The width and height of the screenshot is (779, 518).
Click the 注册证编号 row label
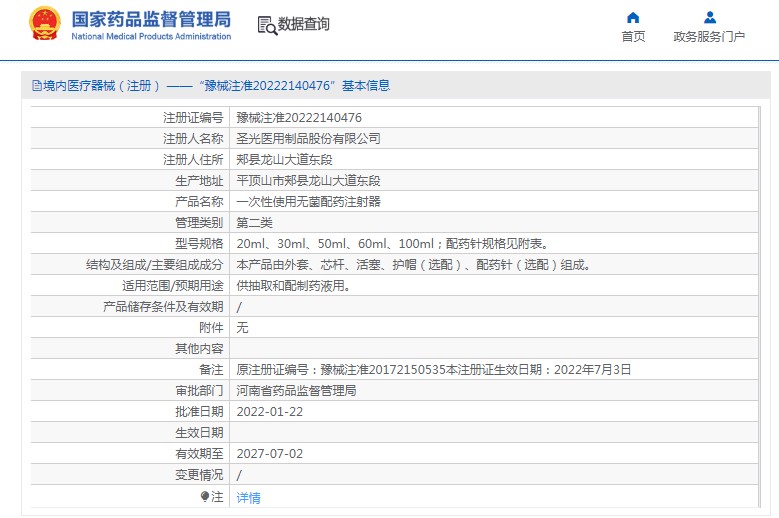pos(193,118)
